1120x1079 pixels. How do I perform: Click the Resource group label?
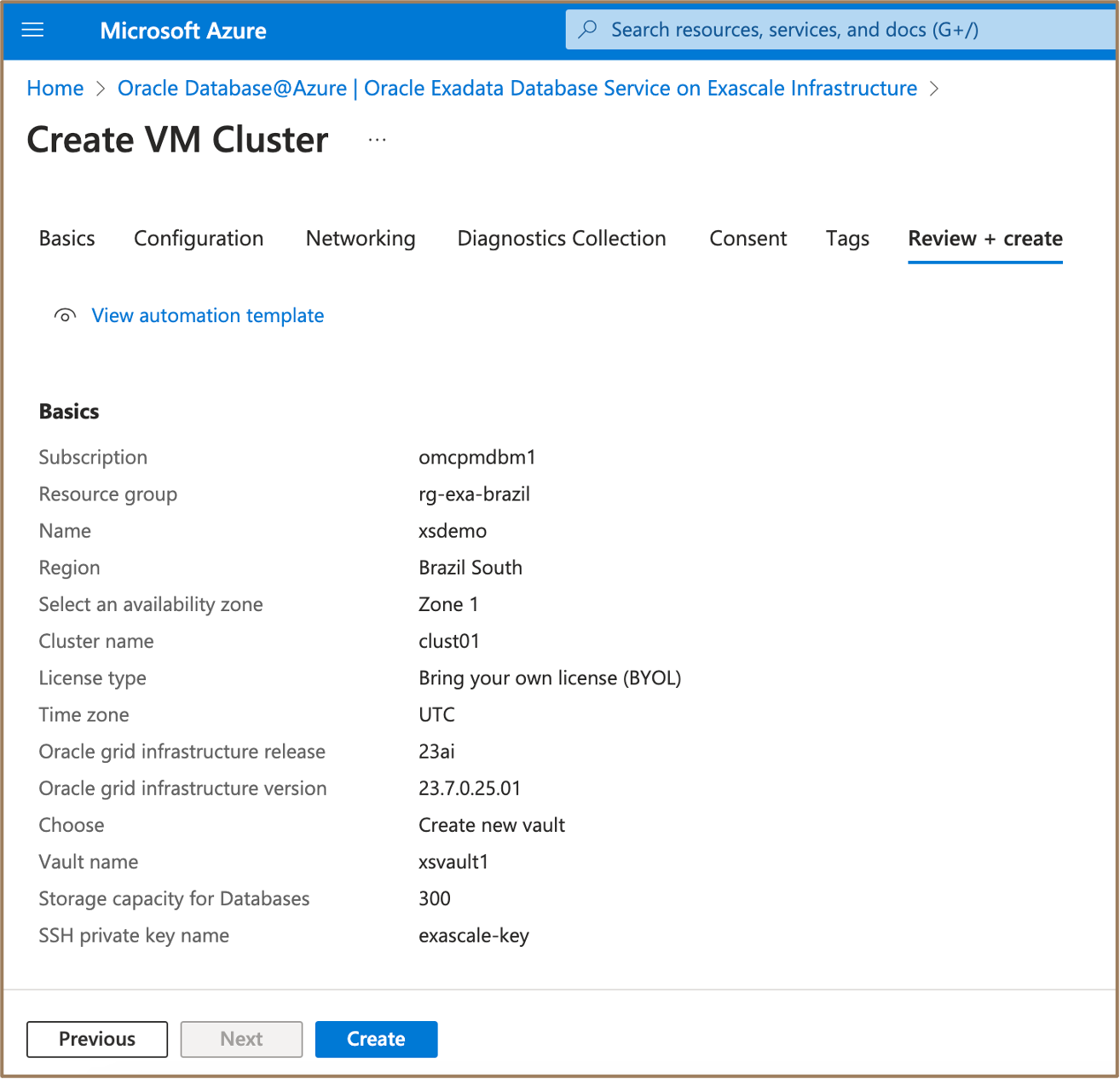pos(108,494)
